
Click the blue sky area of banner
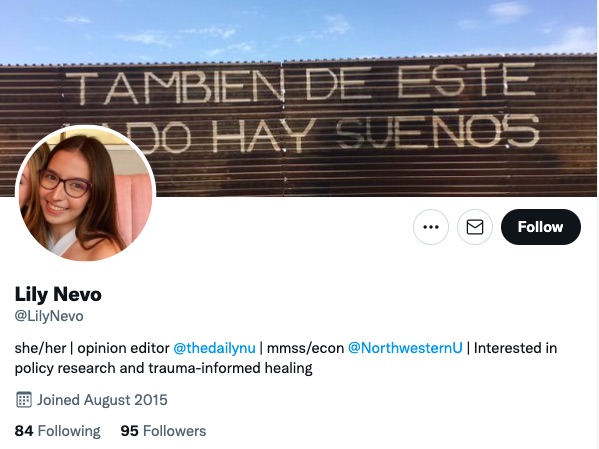click(300, 29)
